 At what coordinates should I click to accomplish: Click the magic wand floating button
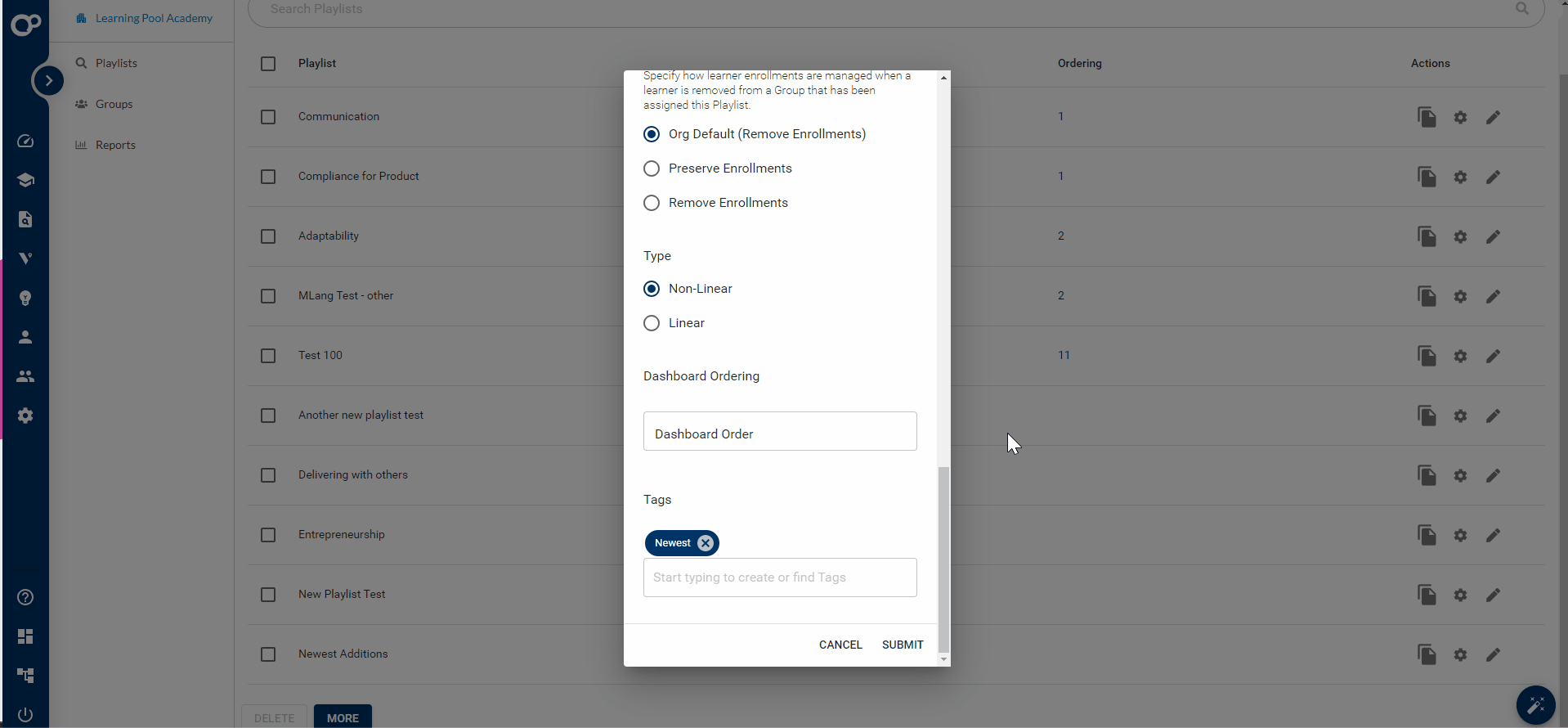point(1535,705)
